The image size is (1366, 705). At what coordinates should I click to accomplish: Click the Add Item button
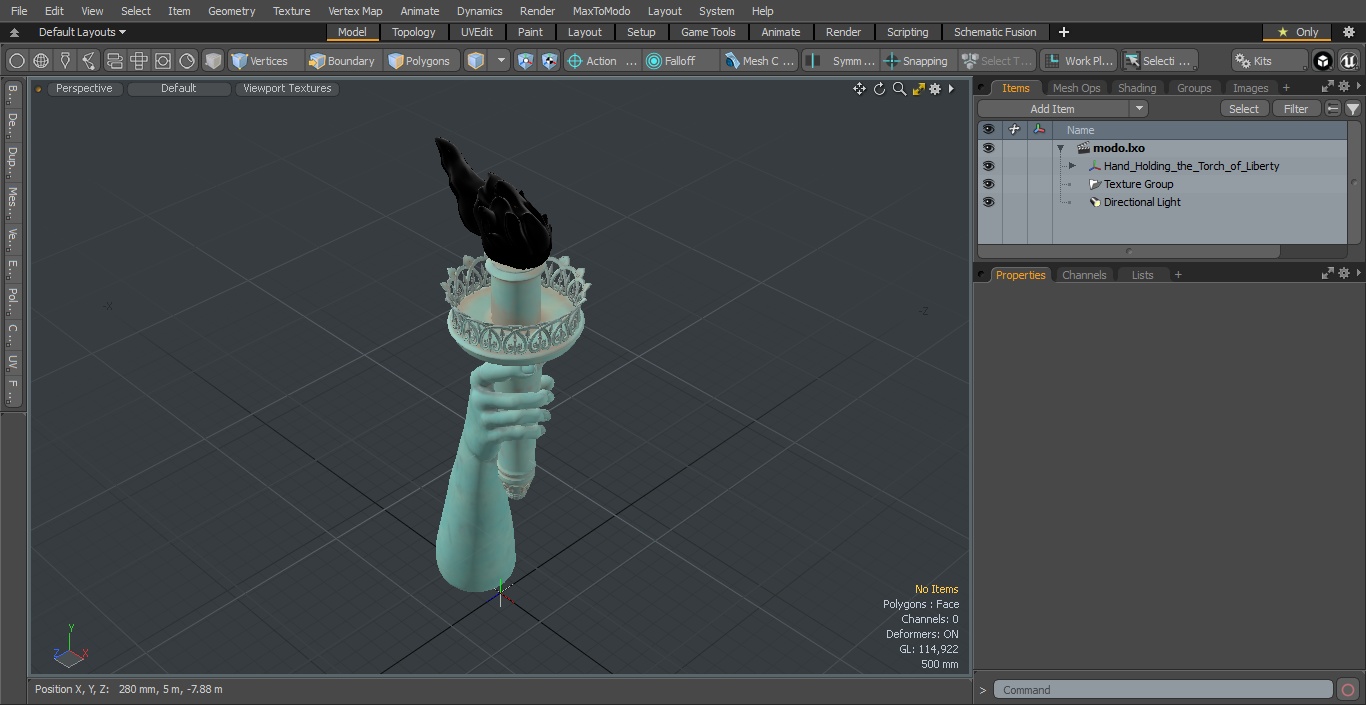1053,109
